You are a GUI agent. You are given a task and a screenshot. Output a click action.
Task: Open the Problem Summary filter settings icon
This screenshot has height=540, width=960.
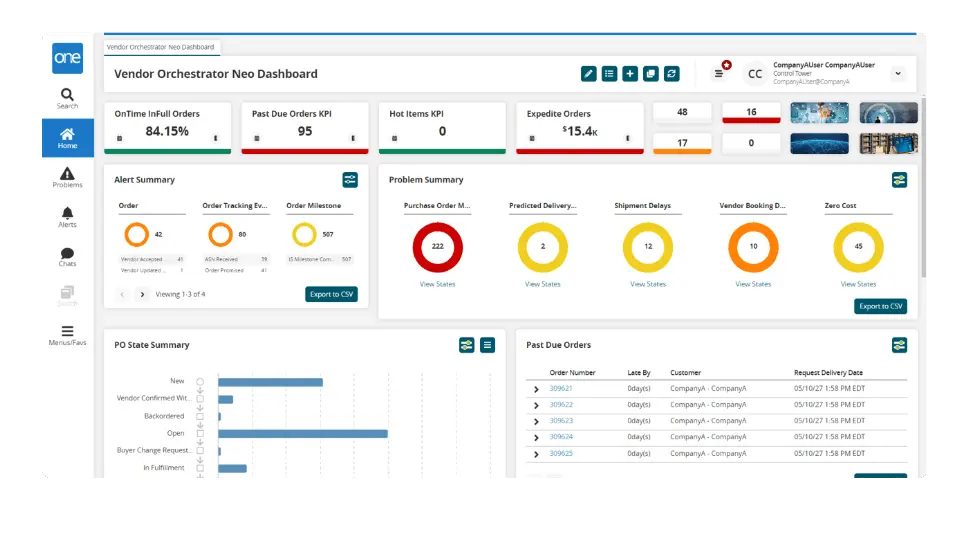point(899,180)
